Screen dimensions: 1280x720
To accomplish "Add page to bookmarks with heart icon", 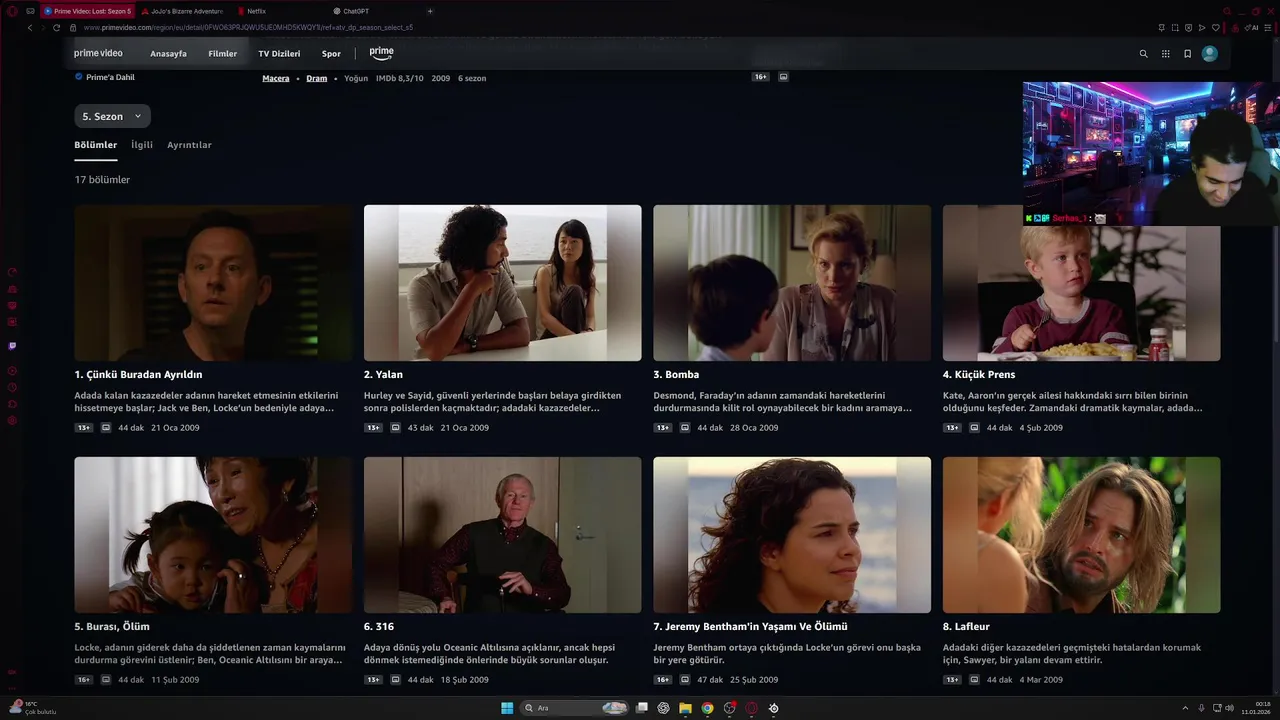I will (1215, 27).
